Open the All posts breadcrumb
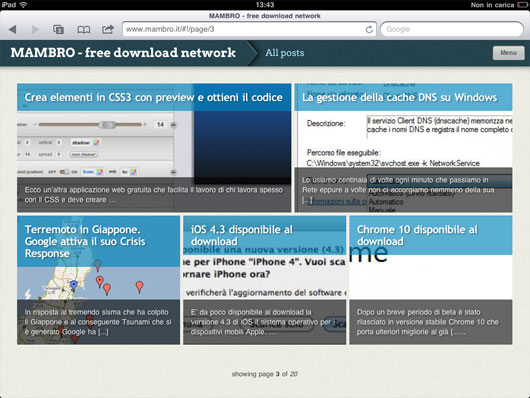Viewport: 530px width, 398px height. [x=285, y=53]
